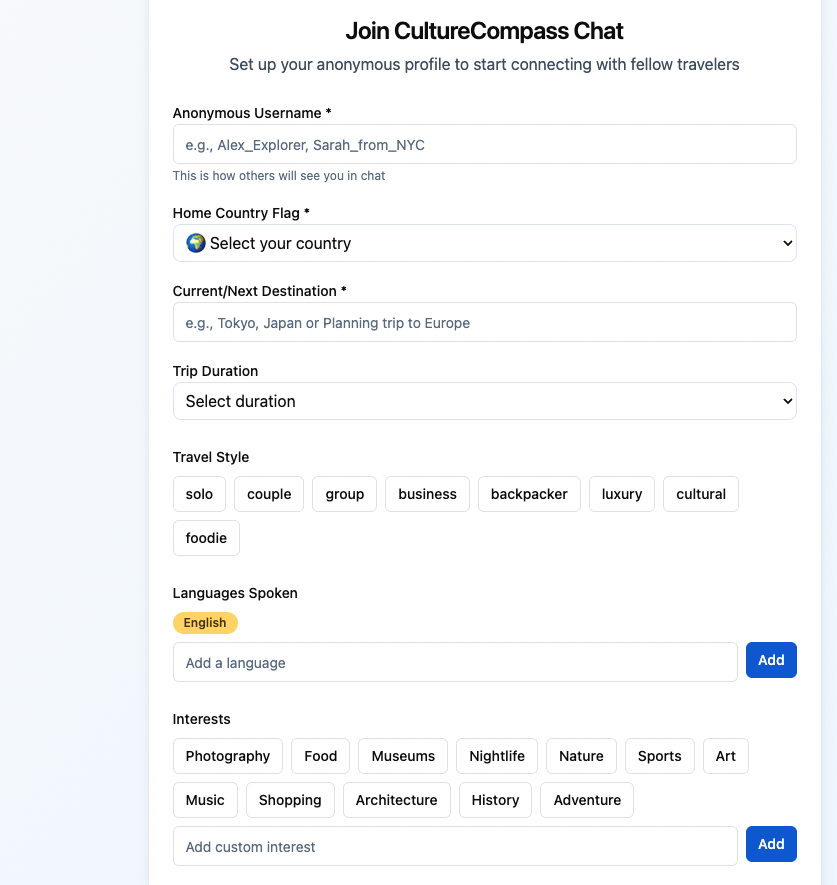Select the Museums interest

(403, 756)
